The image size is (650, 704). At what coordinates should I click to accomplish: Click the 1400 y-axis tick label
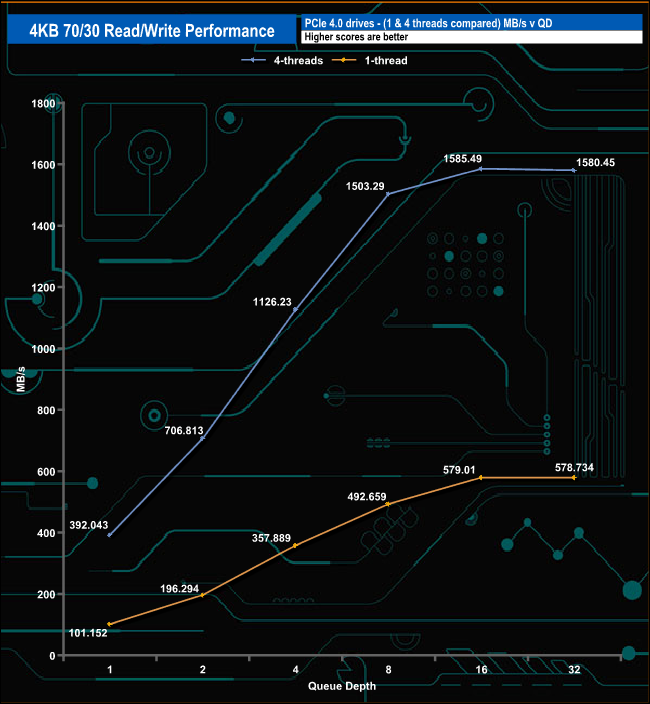(43, 226)
